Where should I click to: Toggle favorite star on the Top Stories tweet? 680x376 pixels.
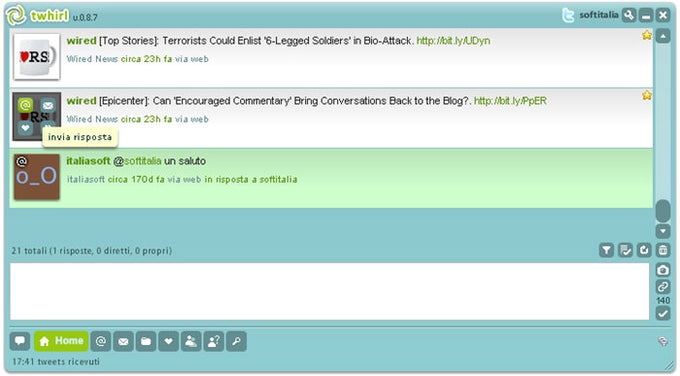coord(647,35)
